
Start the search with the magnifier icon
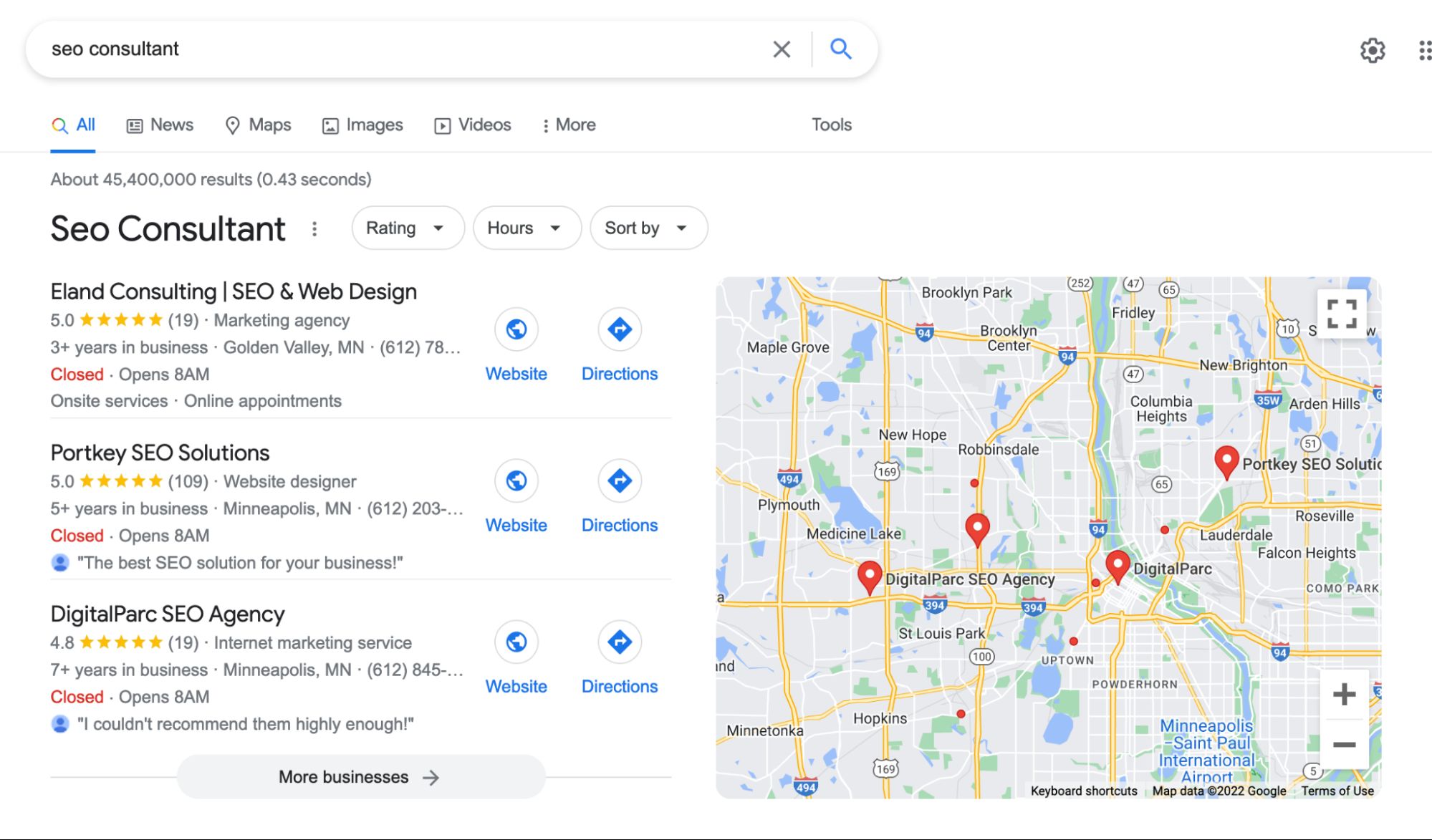click(x=842, y=49)
